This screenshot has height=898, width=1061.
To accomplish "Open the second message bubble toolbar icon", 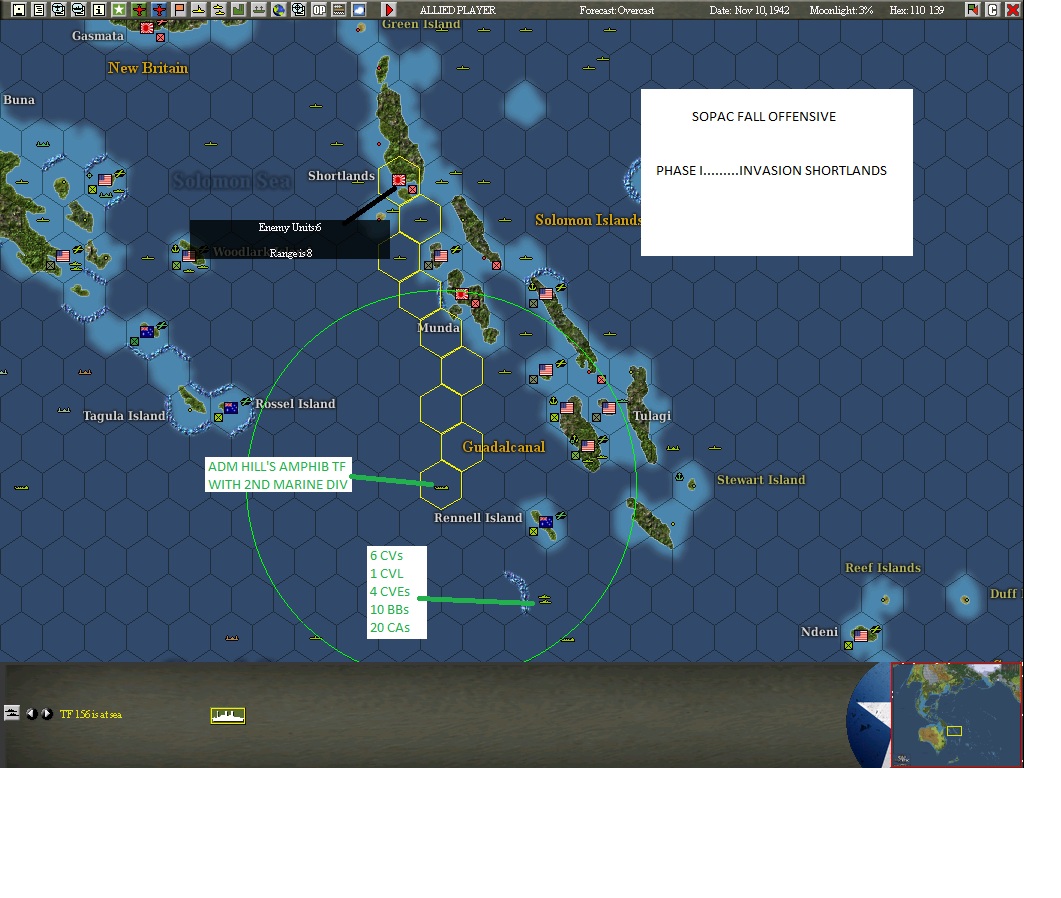I will tap(78, 9).
